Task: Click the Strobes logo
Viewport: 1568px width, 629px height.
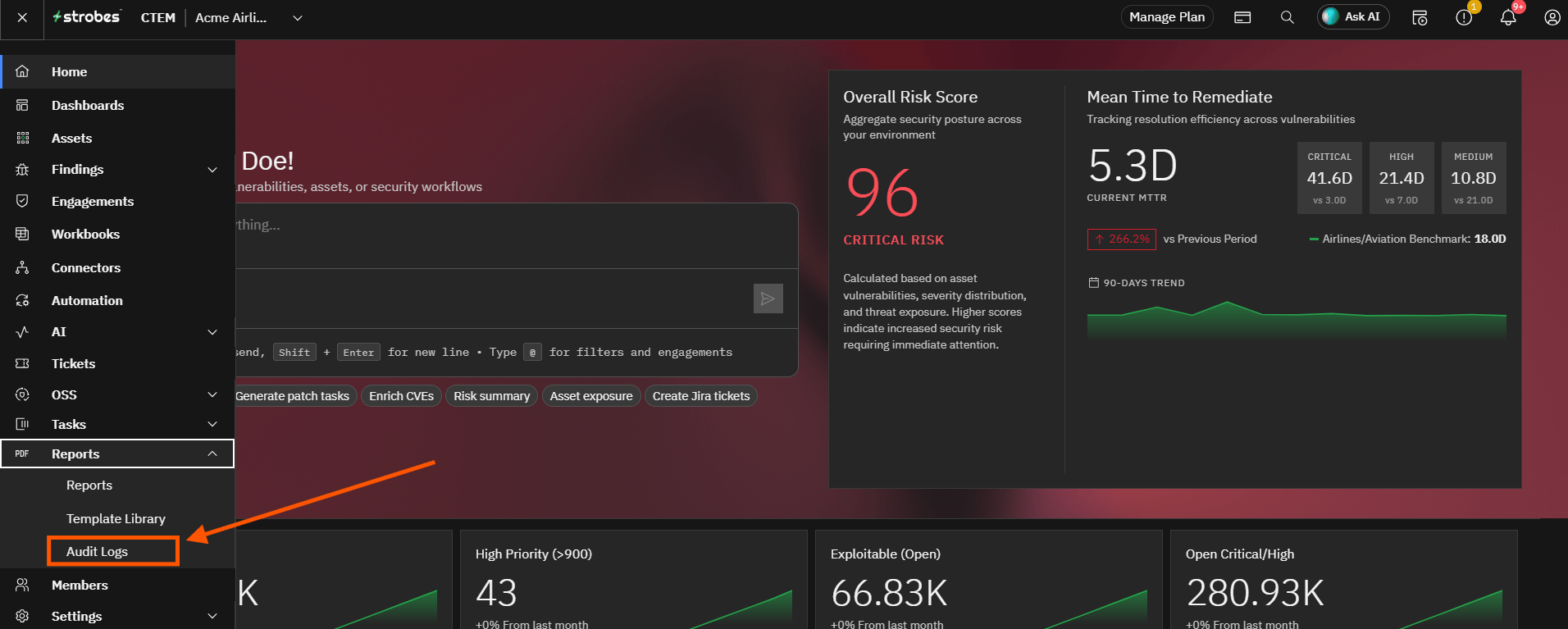Action: (87, 17)
